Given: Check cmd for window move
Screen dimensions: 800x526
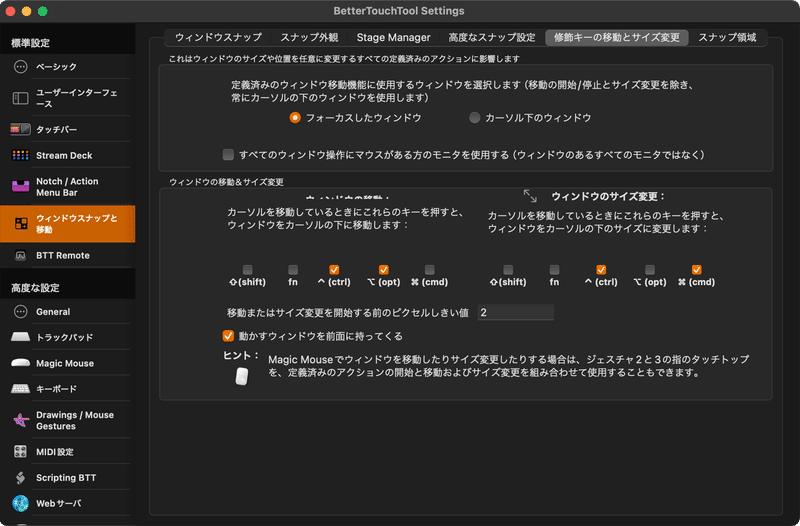Looking at the screenshot, I should (x=430, y=269).
